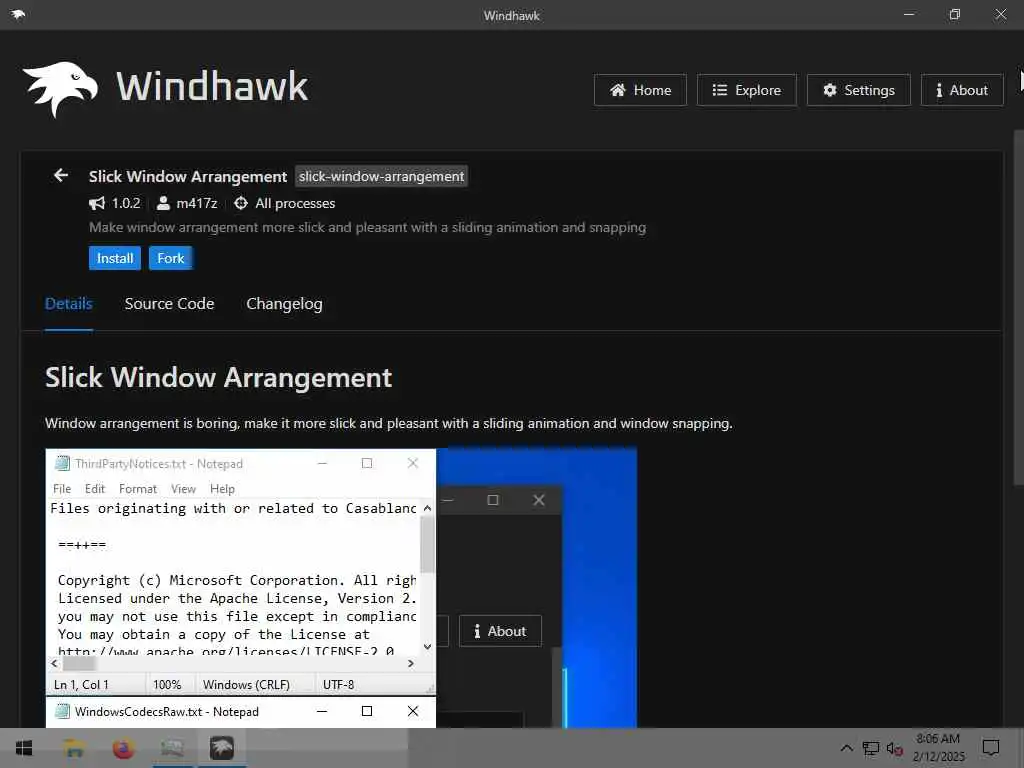The image size is (1024, 768).
Task: Open the Explore page
Action: coord(746,90)
